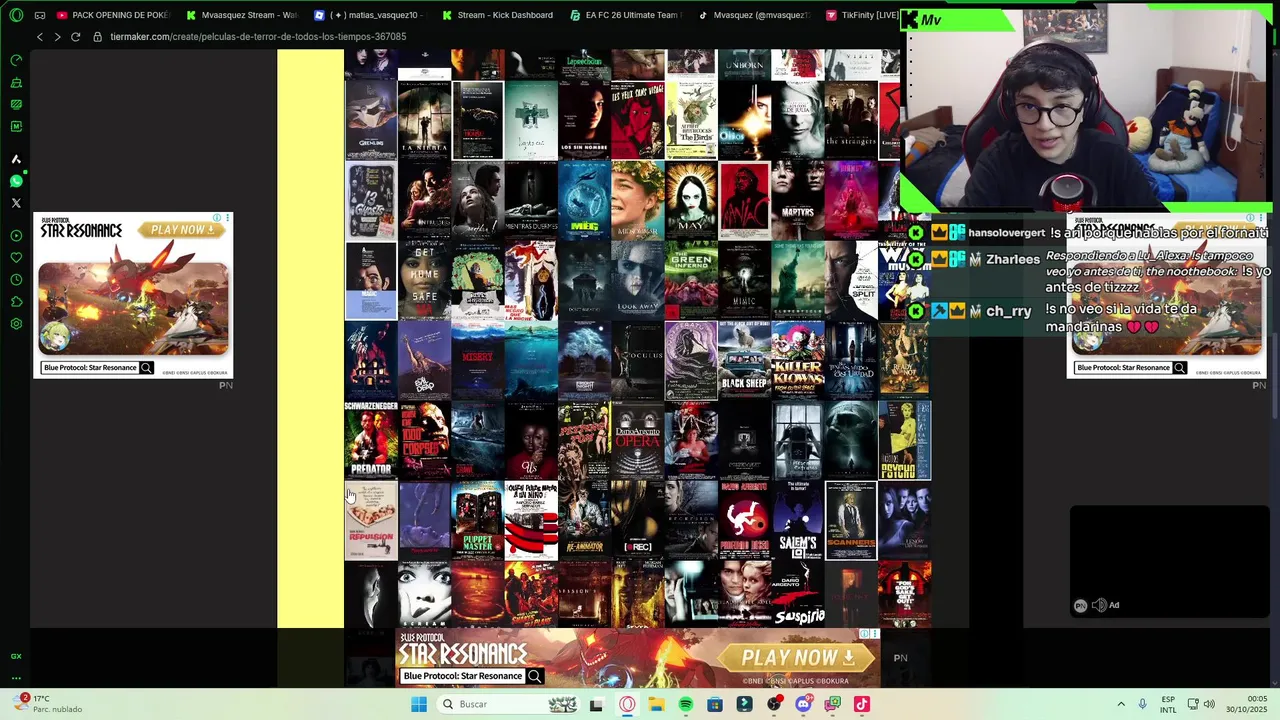Select the Psycho poster
This screenshot has height=720, width=1280.
(904, 441)
